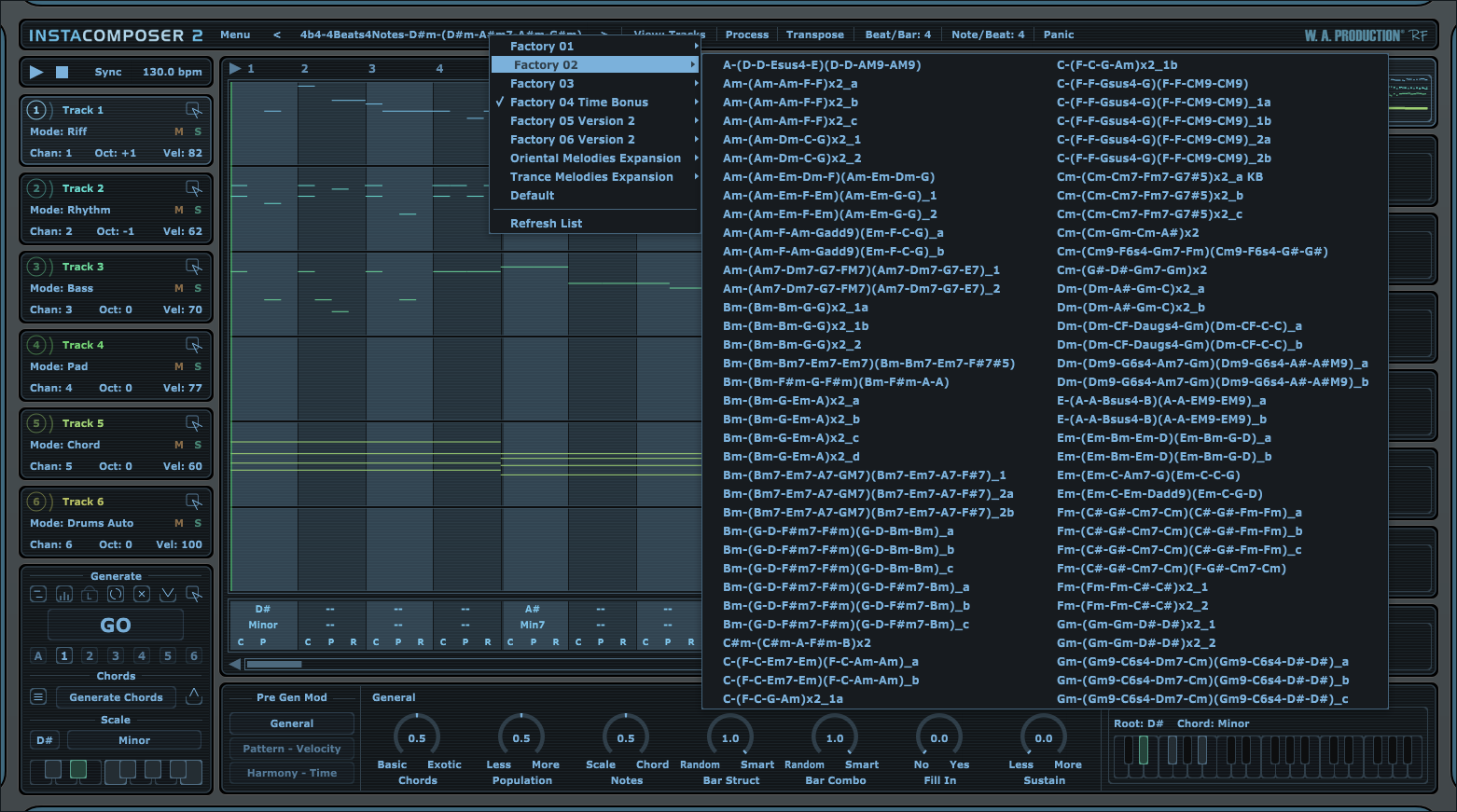Viewport: 1457px width, 812px height.
Task: Select Track 6 number circle
Action: point(36,502)
